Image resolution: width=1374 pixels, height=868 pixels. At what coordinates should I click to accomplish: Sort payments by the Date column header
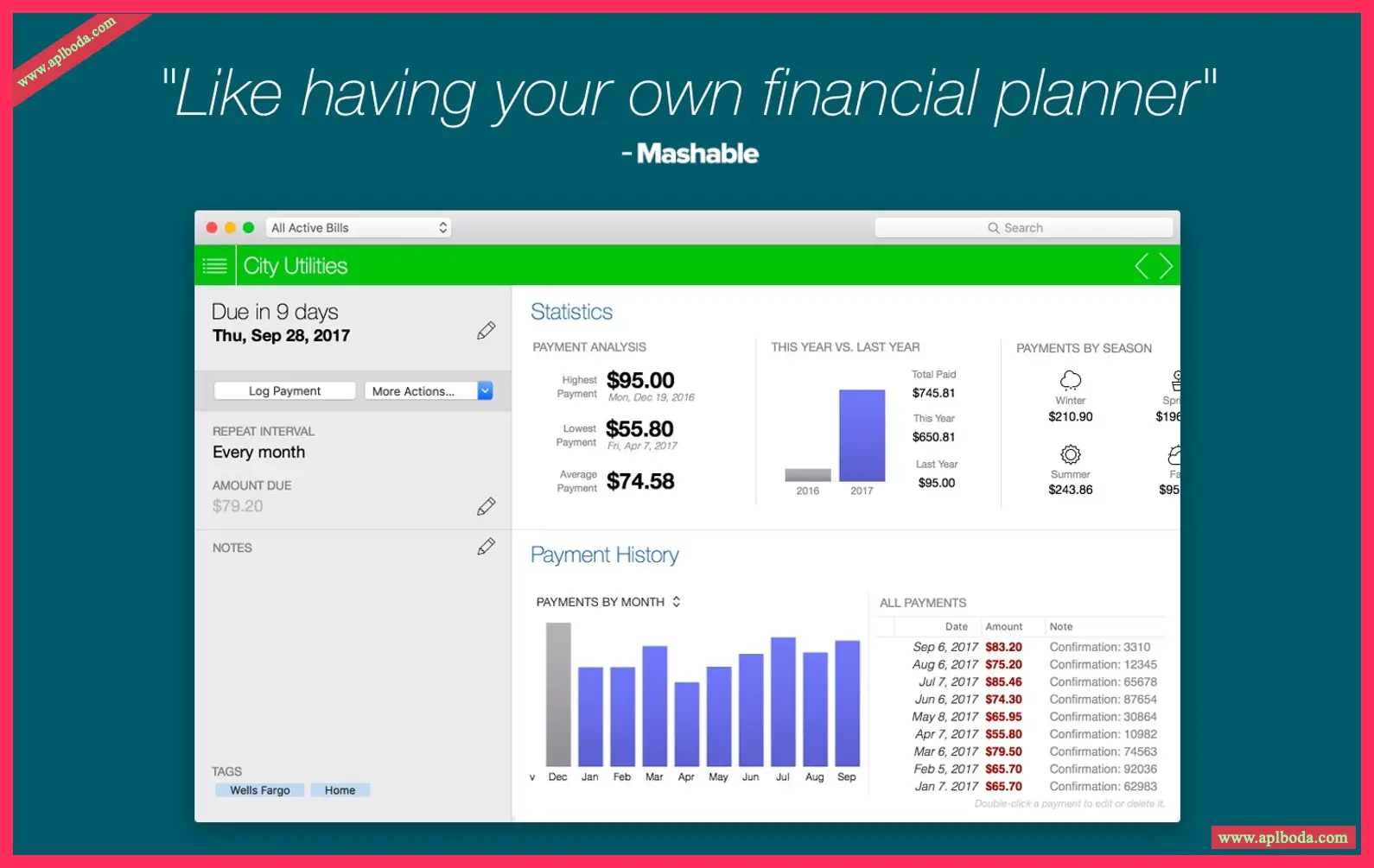[956, 627]
